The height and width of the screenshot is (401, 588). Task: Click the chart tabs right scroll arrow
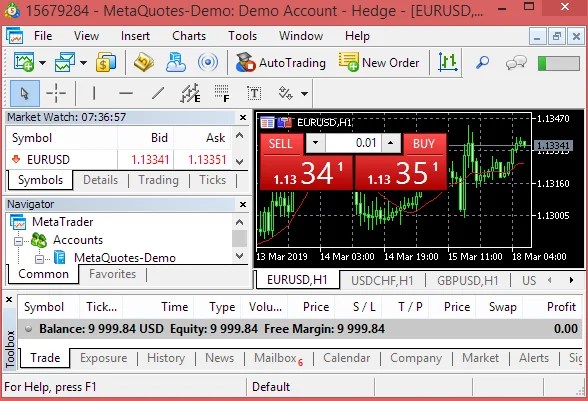click(x=571, y=280)
